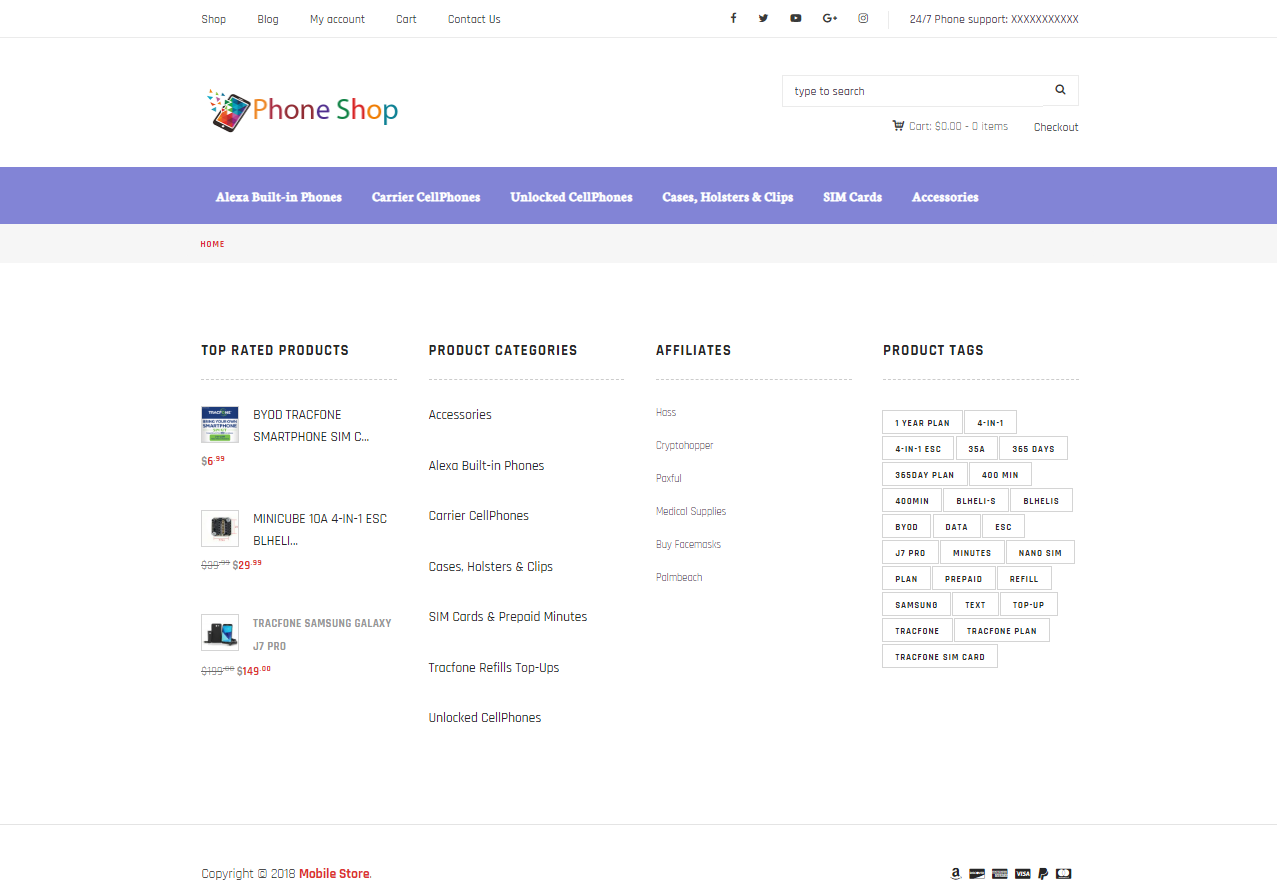Open the Contact Us page

point(474,19)
